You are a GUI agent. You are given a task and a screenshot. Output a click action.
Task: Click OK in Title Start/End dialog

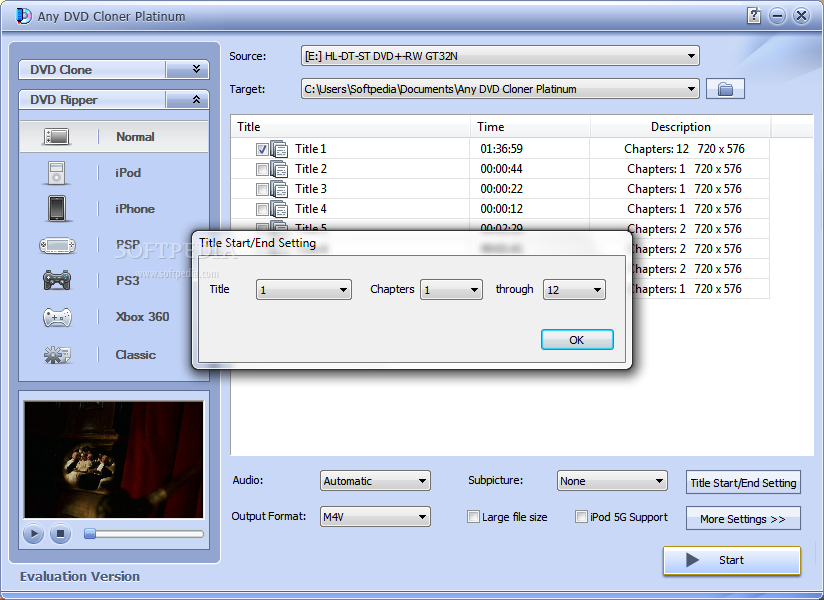(577, 340)
